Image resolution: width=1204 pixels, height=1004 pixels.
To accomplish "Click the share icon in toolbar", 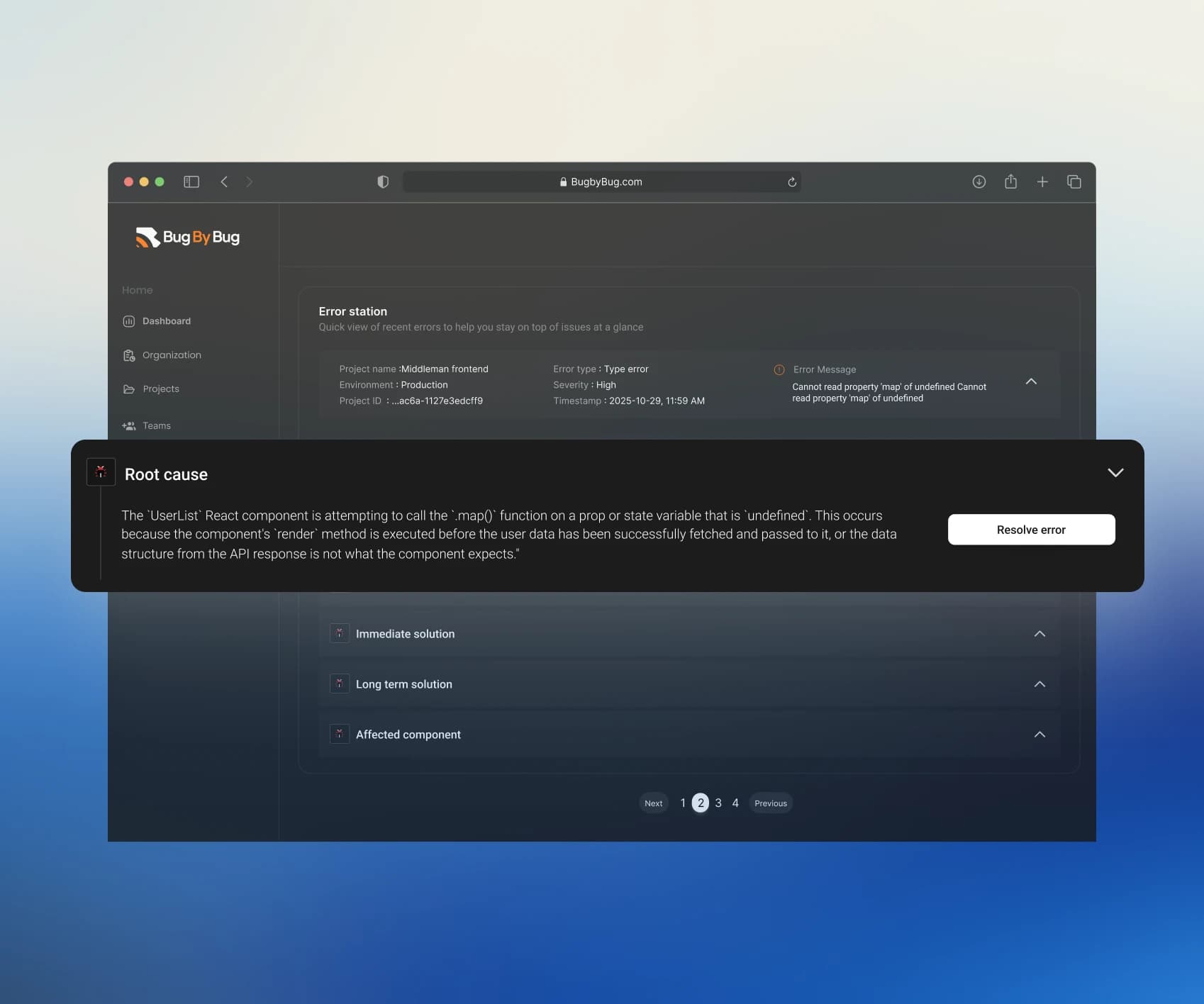I will (1010, 182).
